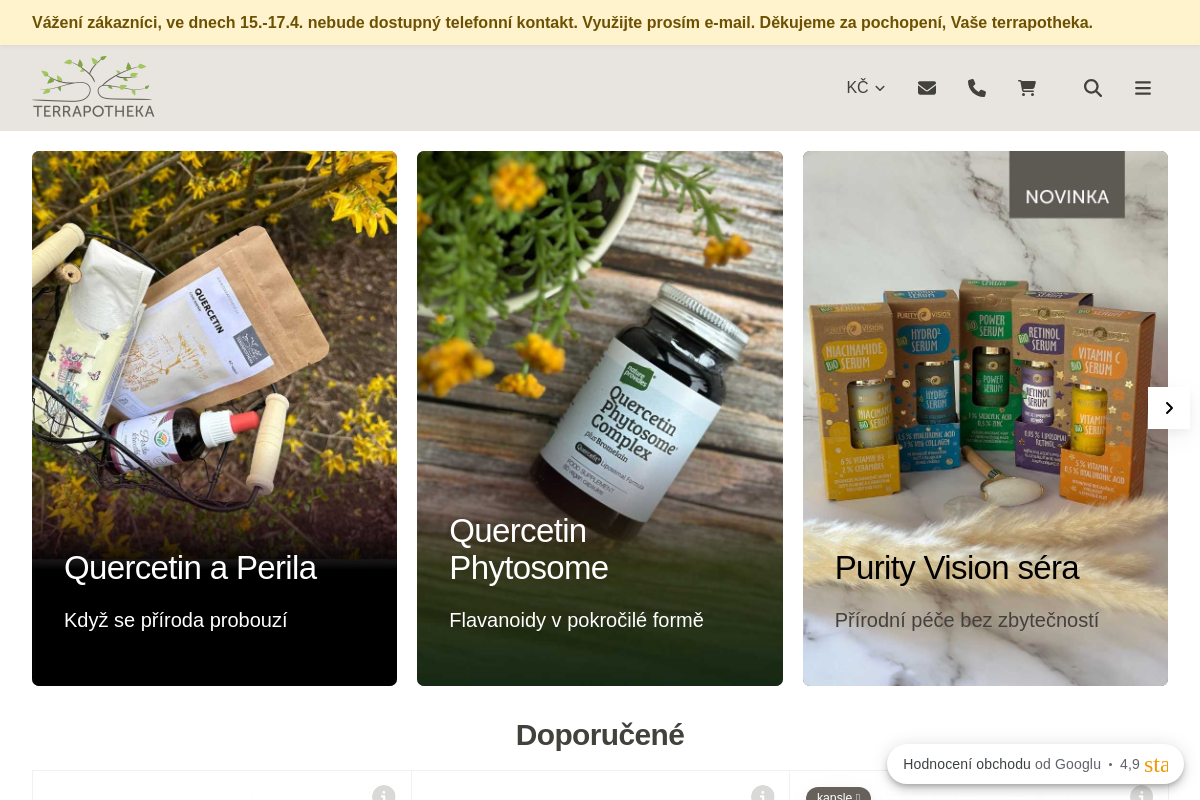Click the email envelope icon

927,88
